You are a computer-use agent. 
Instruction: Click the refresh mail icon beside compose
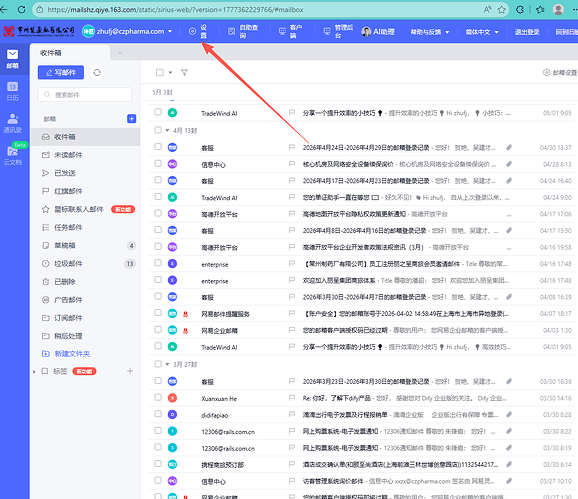[x=97, y=73]
